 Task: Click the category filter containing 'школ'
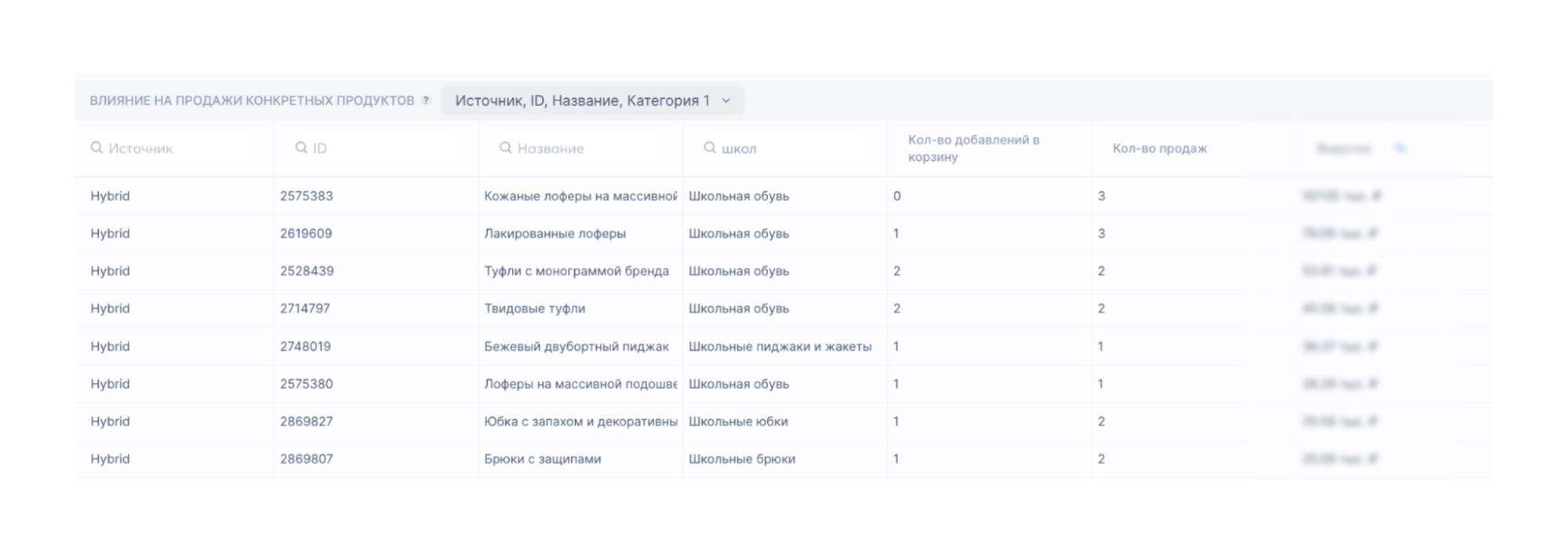(x=788, y=148)
